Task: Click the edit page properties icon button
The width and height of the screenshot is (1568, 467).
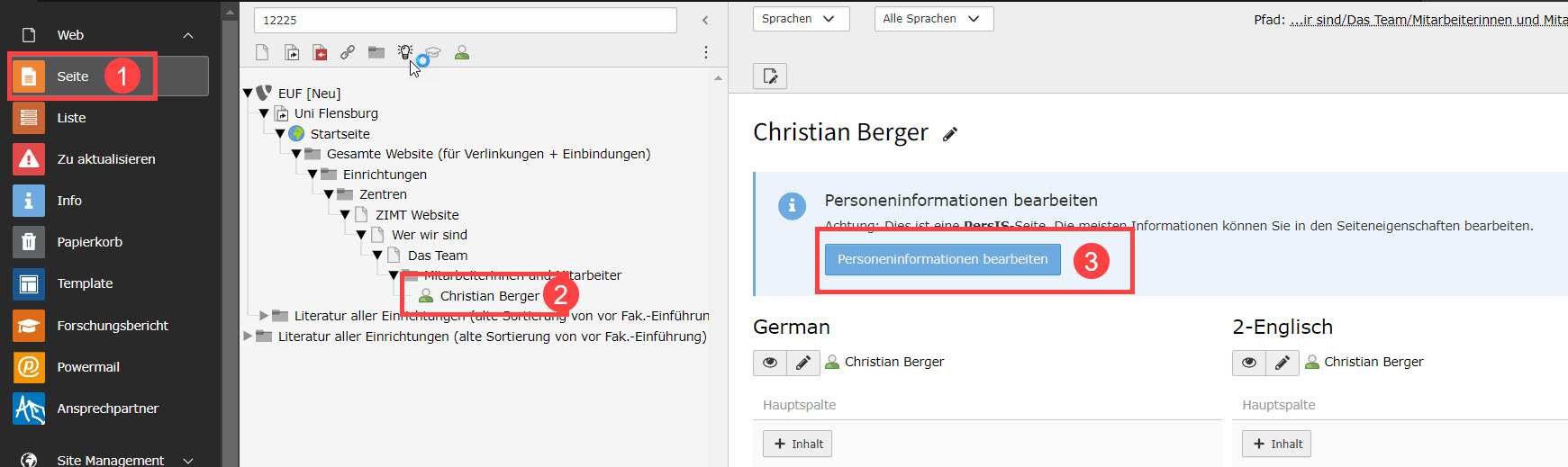Action: (x=770, y=76)
